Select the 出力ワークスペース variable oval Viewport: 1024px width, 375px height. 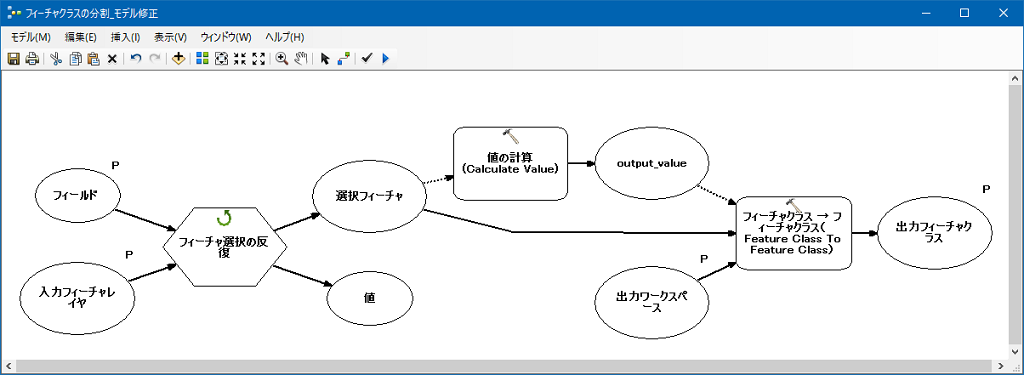coord(652,302)
